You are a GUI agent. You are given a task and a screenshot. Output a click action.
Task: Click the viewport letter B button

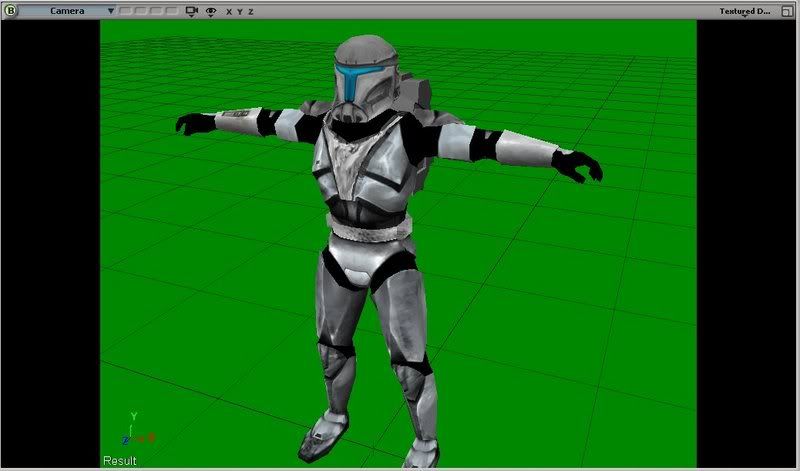pos(10,11)
